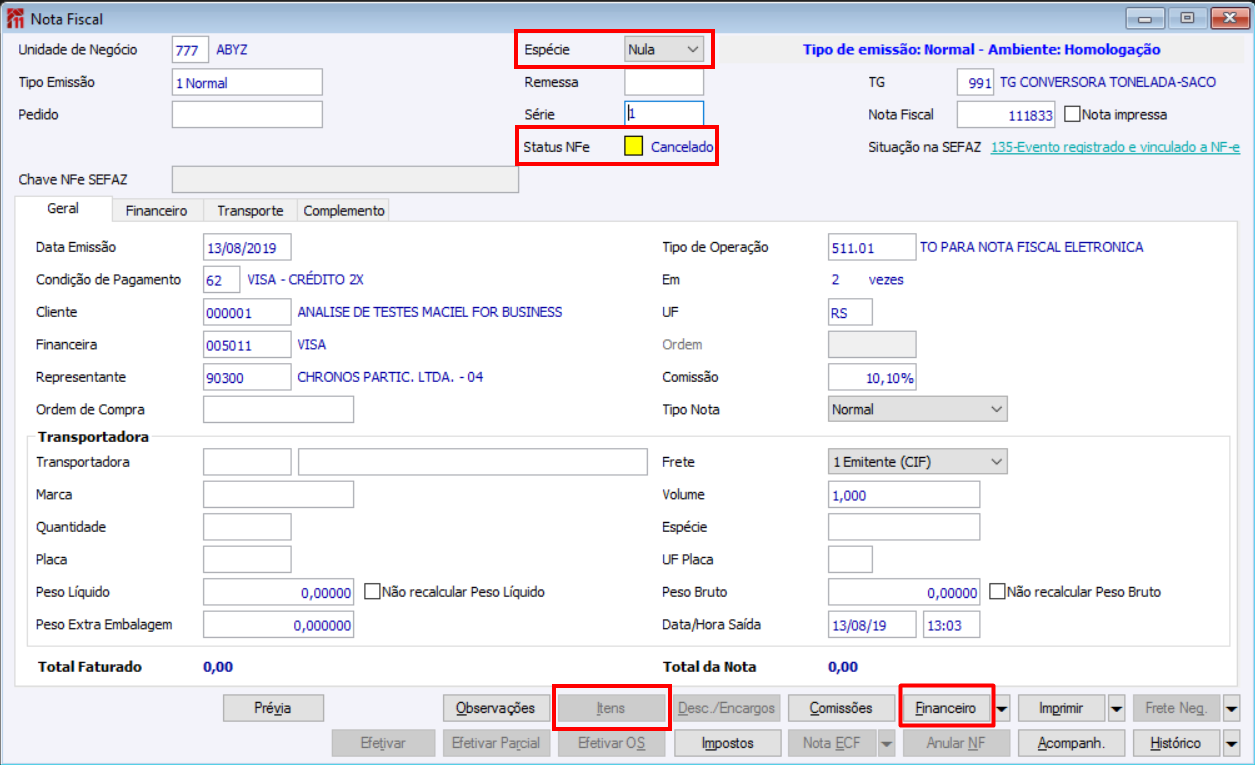Click the UF field with RS

coord(850,312)
